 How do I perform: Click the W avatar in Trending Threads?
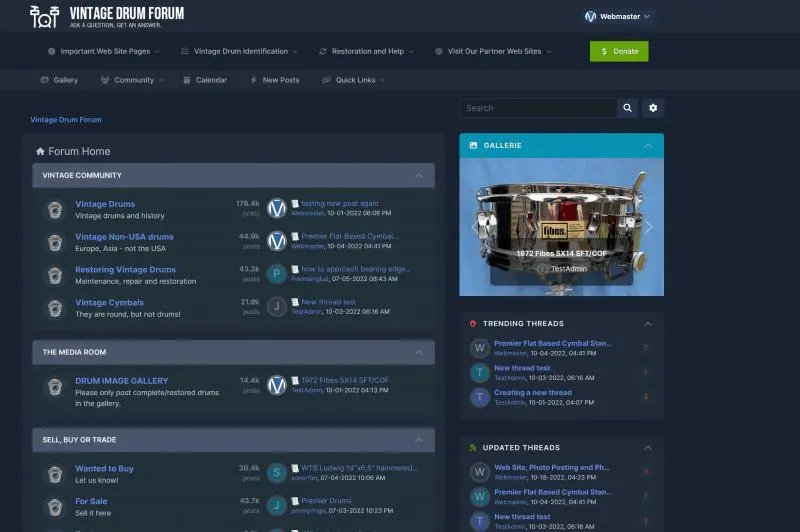coord(480,348)
